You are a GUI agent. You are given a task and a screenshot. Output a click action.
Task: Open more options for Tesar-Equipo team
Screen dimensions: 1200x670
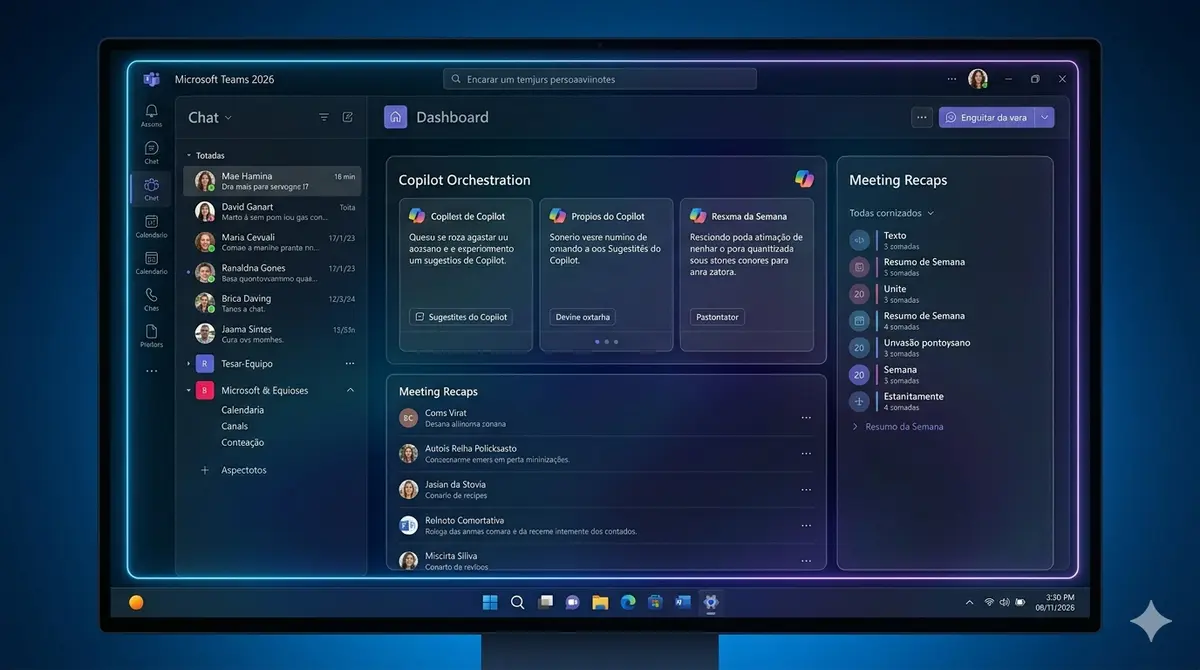(350, 364)
